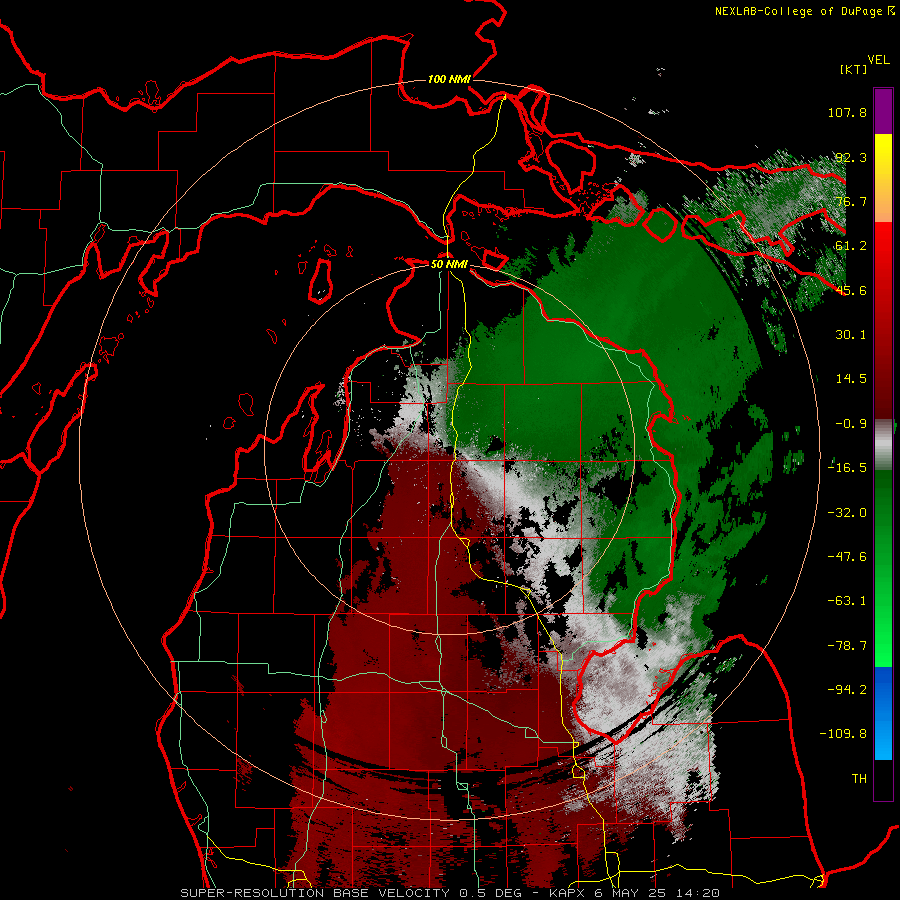Select the -0.9 scale value

point(851,424)
